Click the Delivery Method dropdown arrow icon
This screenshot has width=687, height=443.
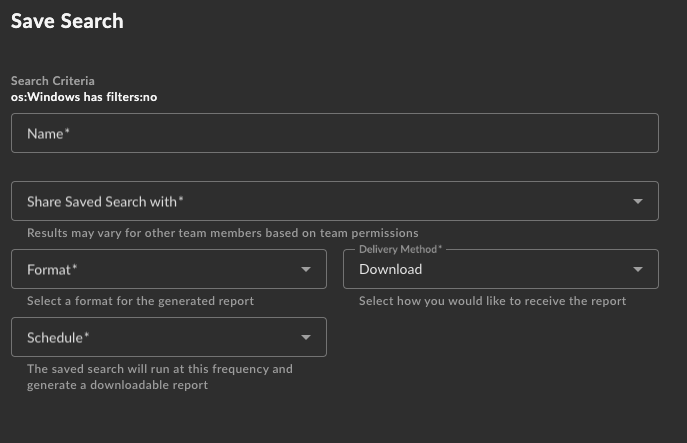638,269
